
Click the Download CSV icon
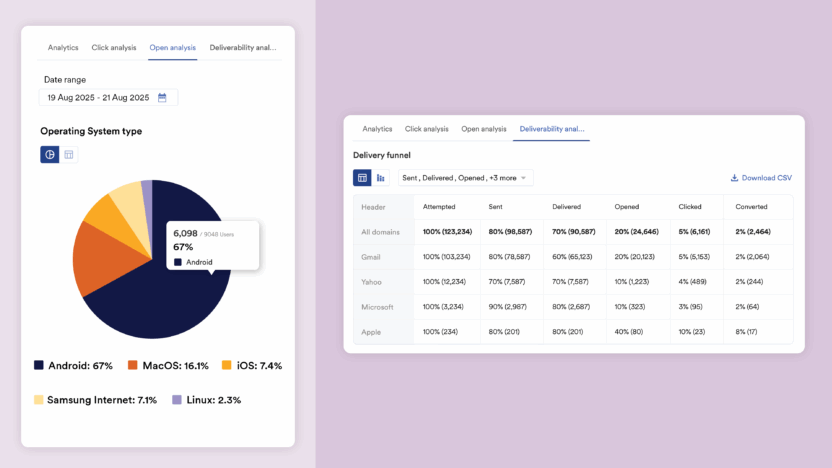(734, 178)
